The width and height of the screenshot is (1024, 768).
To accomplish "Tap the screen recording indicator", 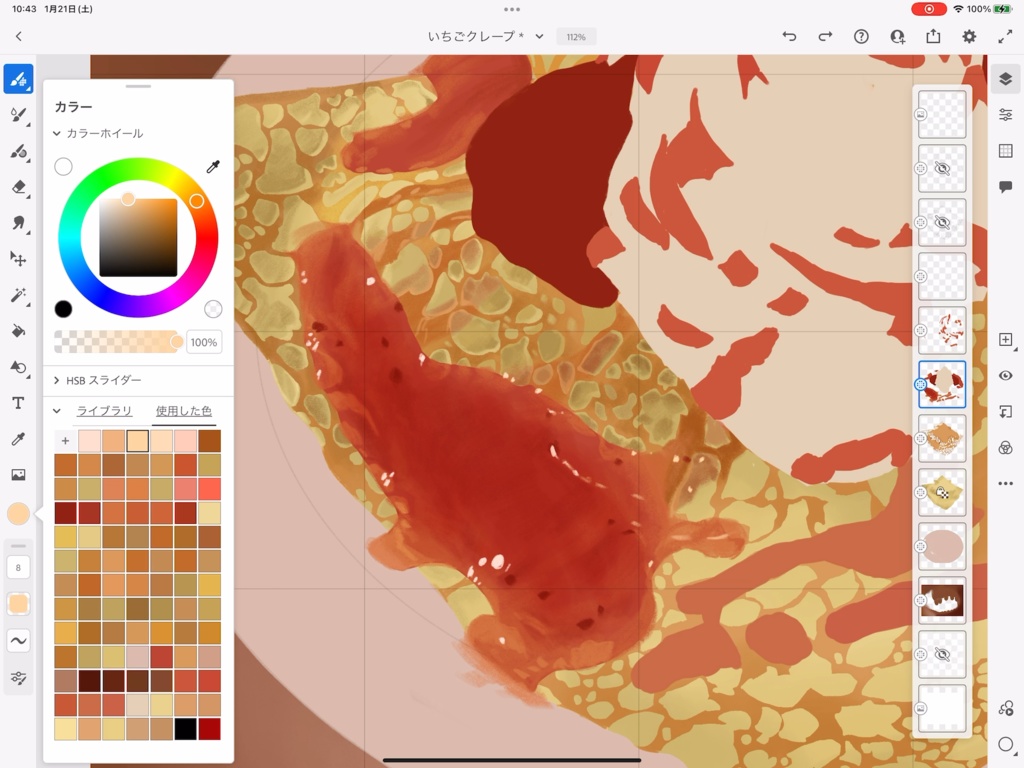I will coord(929,9).
